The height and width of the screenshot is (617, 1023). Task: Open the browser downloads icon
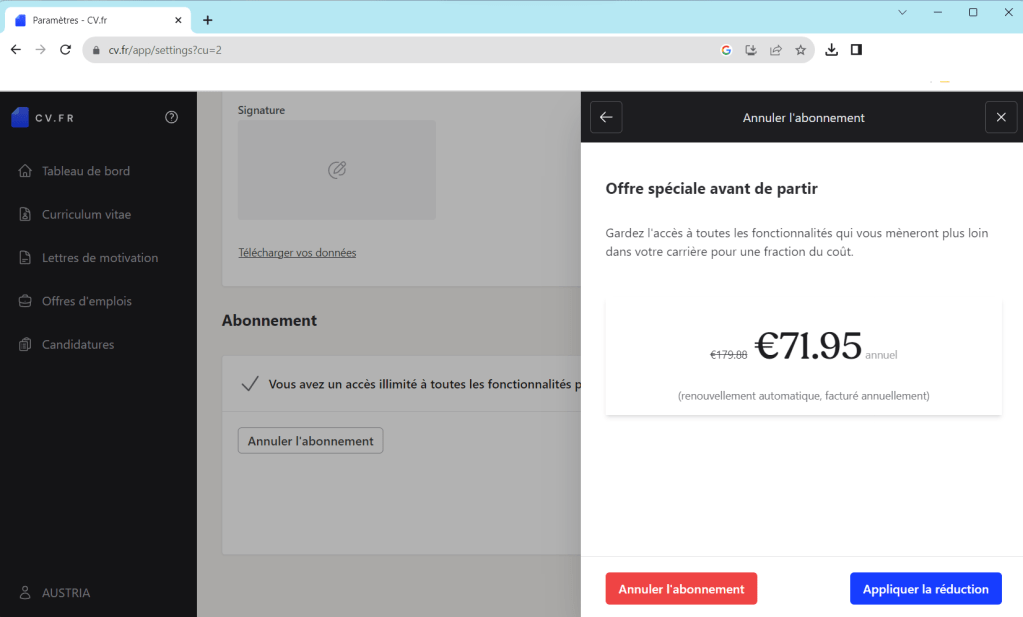coord(832,50)
